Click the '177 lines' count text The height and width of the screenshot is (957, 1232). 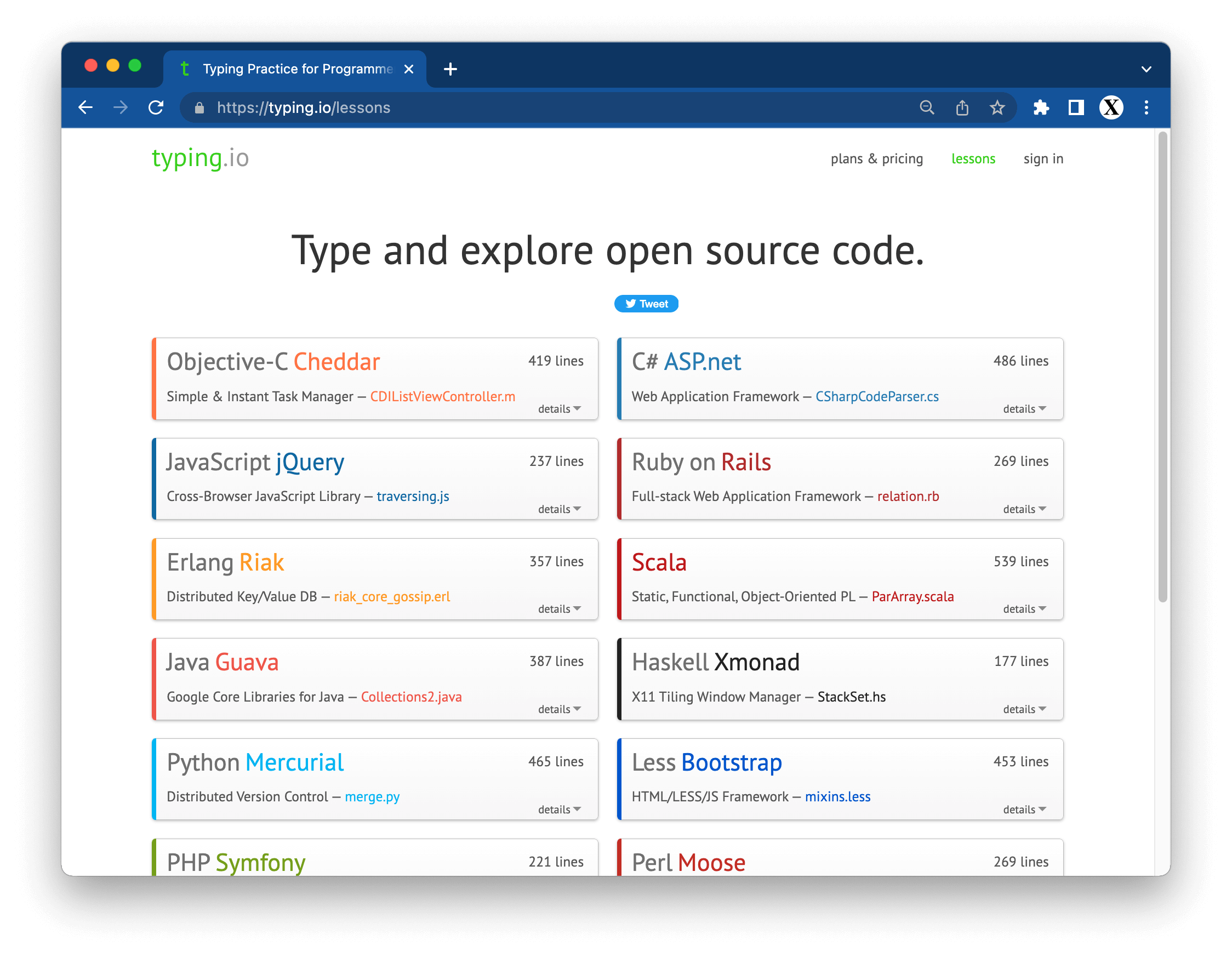[1020, 661]
